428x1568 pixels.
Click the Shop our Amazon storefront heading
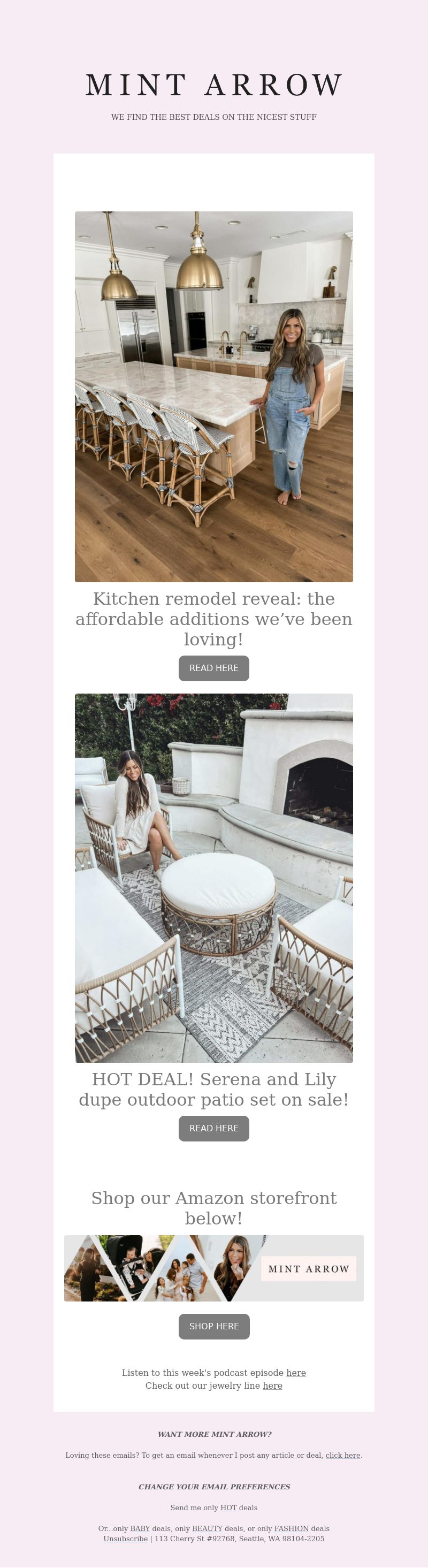coord(213,1208)
